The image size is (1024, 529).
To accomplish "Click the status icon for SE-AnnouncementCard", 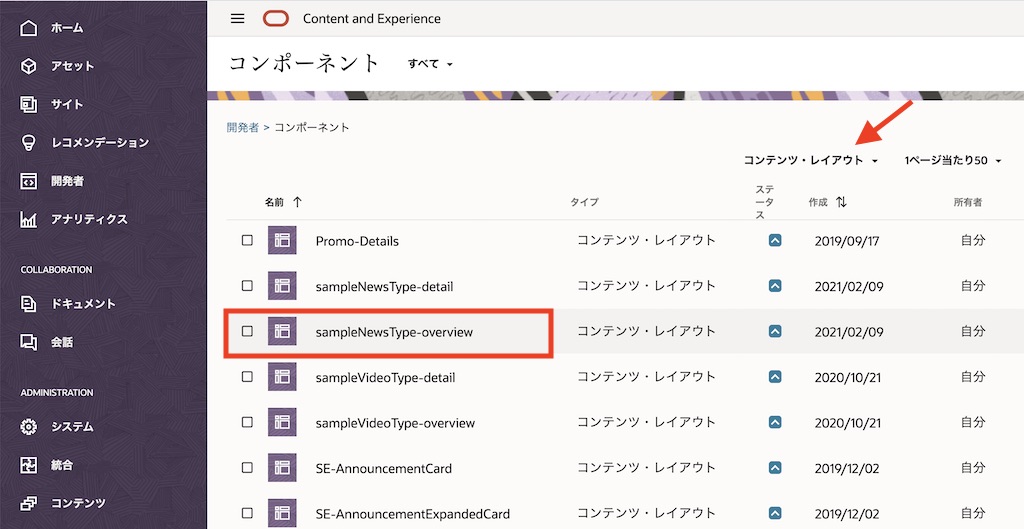I will coord(775,468).
